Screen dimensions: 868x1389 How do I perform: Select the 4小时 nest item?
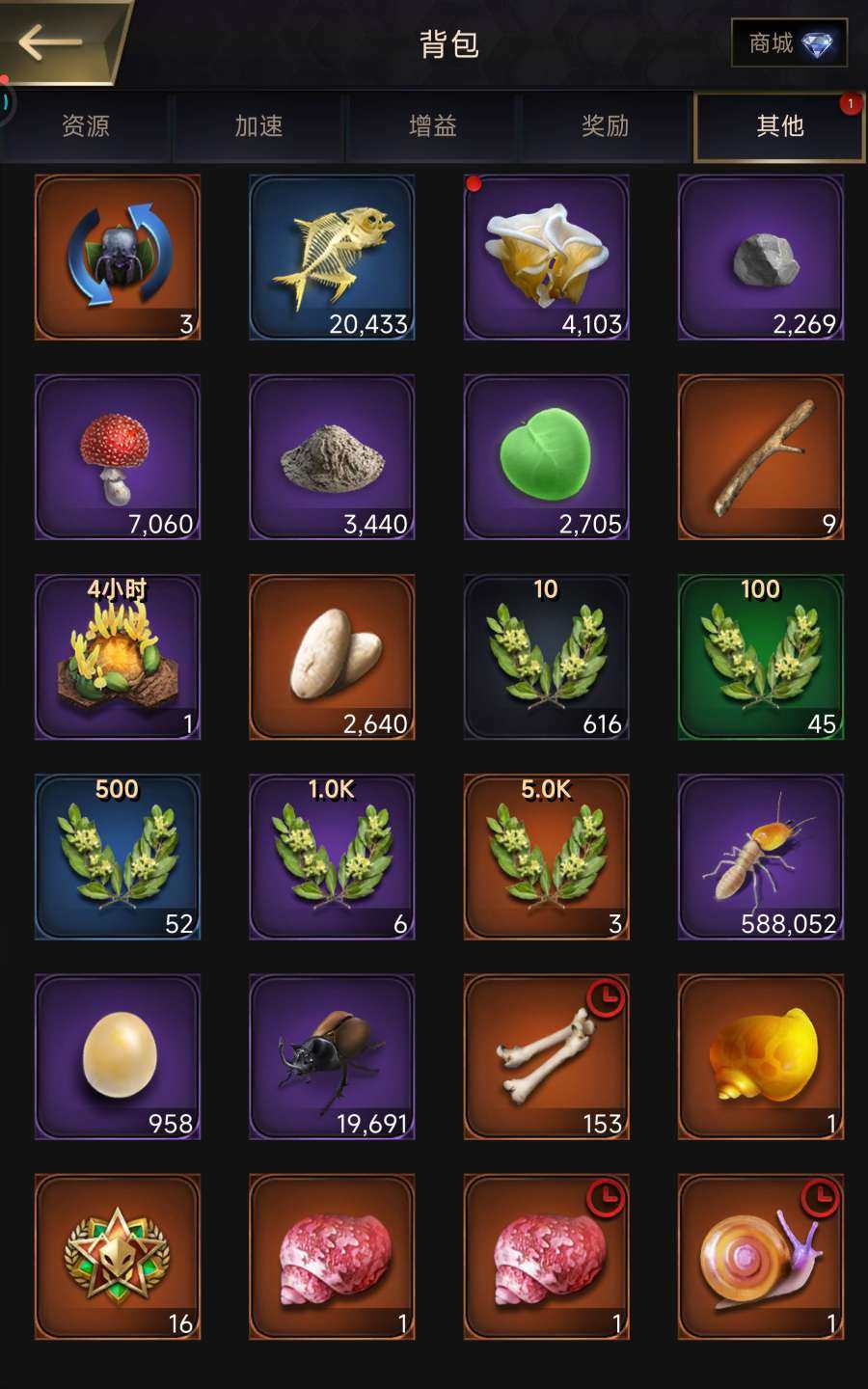[x=118, y=657]
